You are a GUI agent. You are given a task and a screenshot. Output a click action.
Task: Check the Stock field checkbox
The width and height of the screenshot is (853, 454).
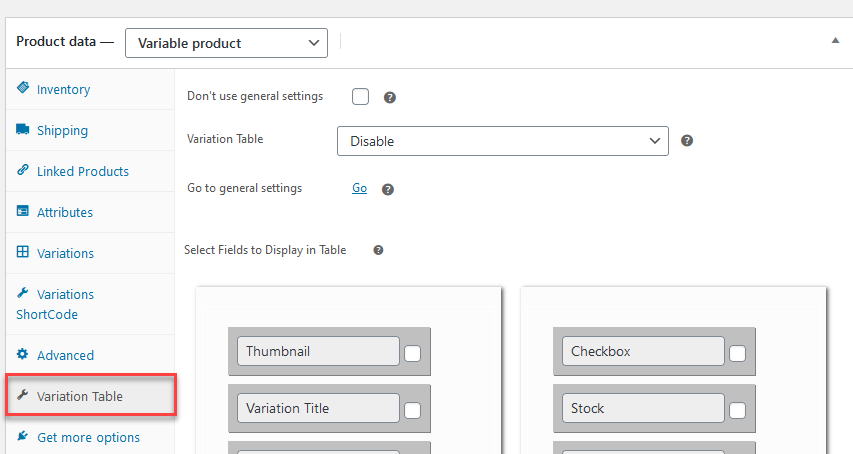737,410
